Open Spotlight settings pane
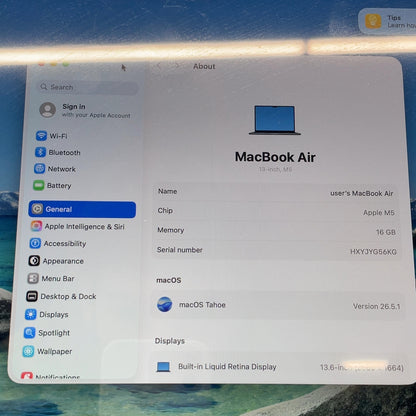Viewport: 416px width, 416px height. [x=47, y=333]
